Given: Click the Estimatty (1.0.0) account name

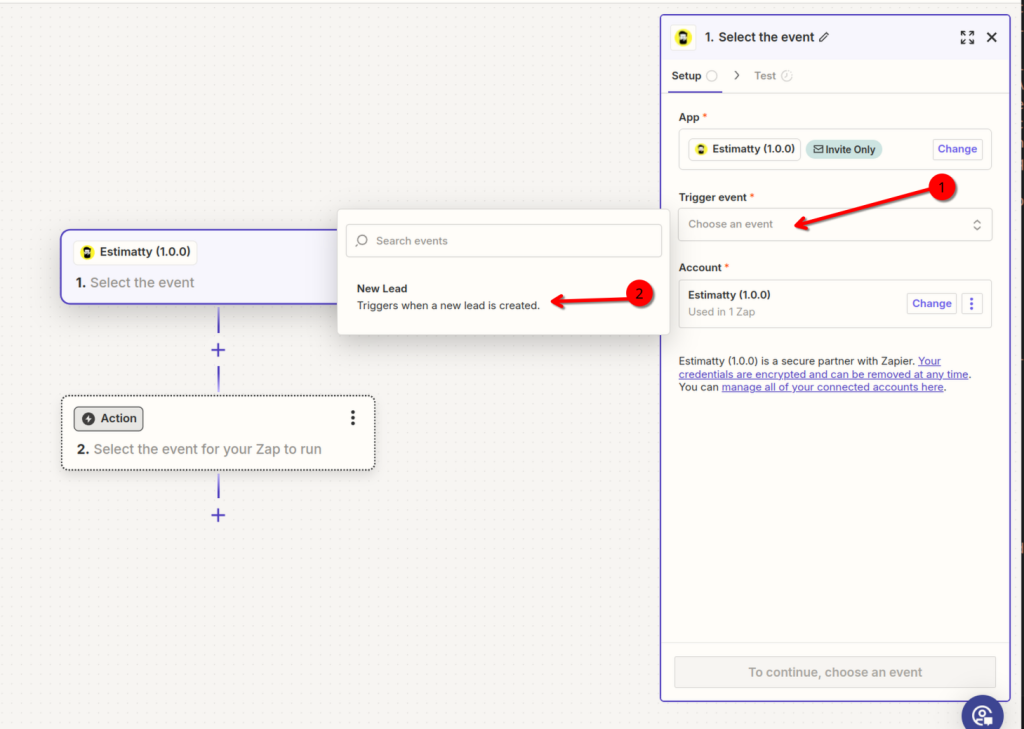Looking at the screenshot, I should tap(729, 295).
